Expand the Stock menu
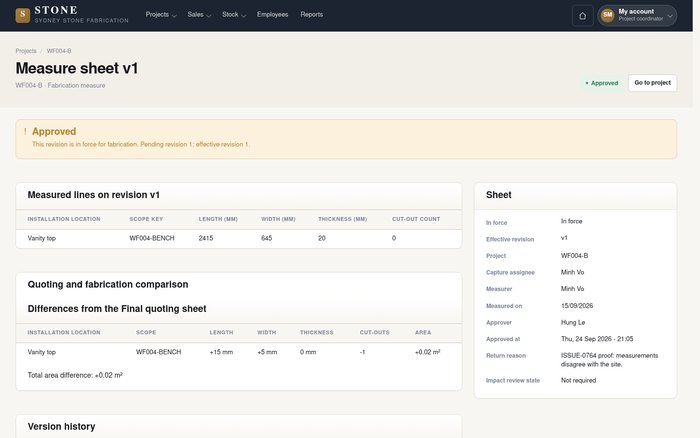Image resolution: width=700 pixels, height=438 pixels. pos(234,14)
